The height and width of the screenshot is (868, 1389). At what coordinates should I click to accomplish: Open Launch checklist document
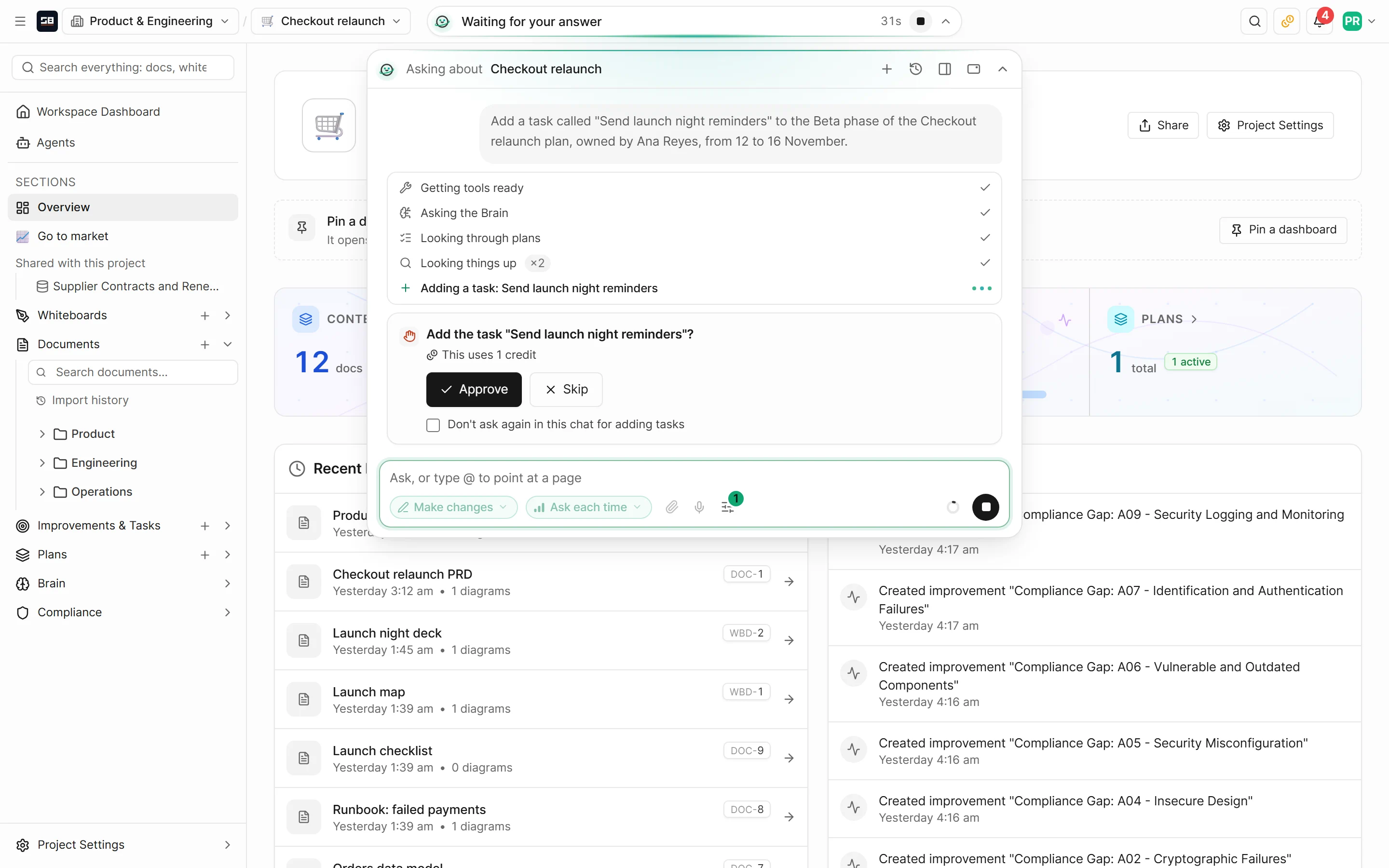point(541,758)
